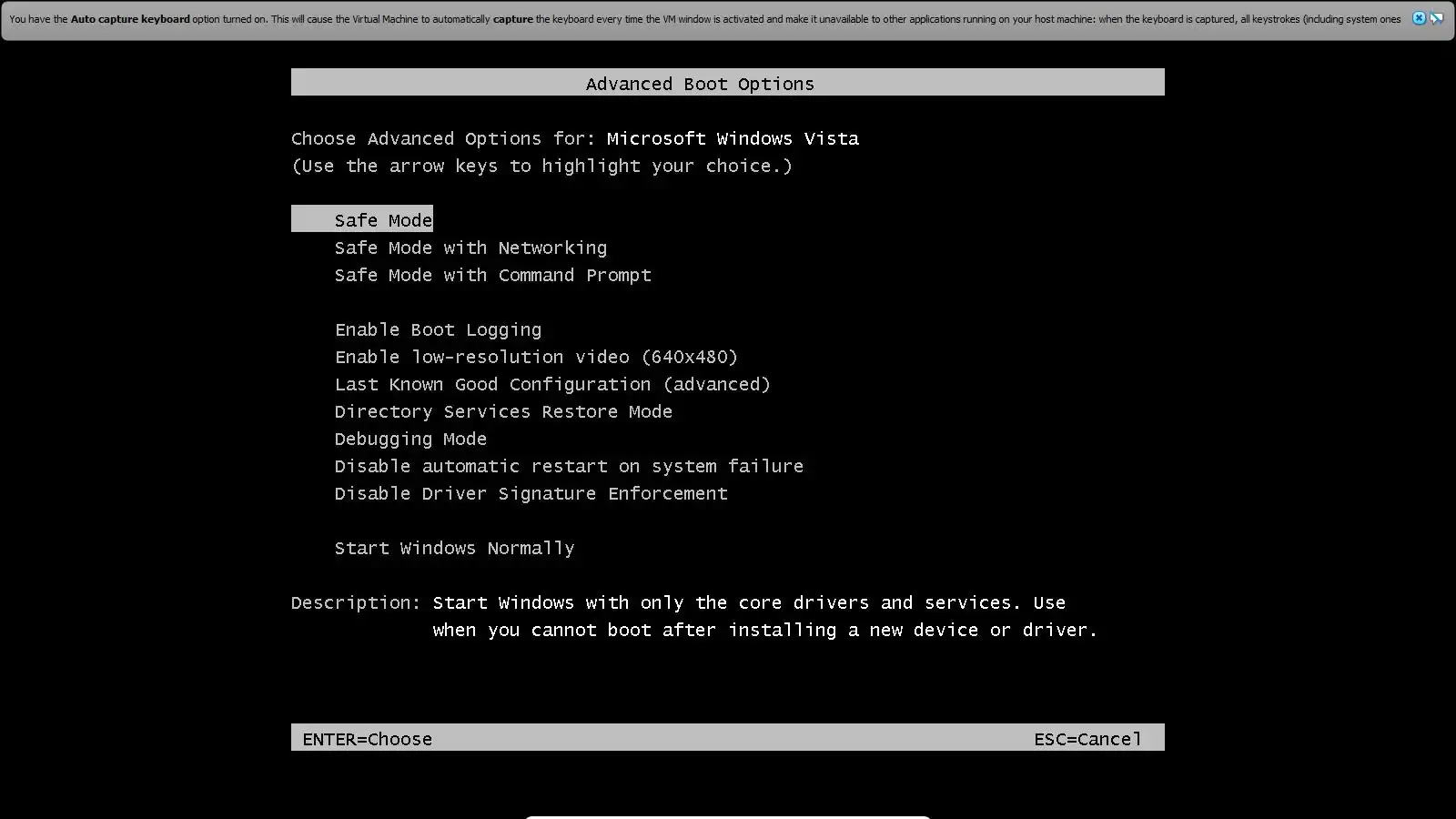1456x819 pixels.
Task: Click the Auto capture keyboard notification text
Action: 705,19
